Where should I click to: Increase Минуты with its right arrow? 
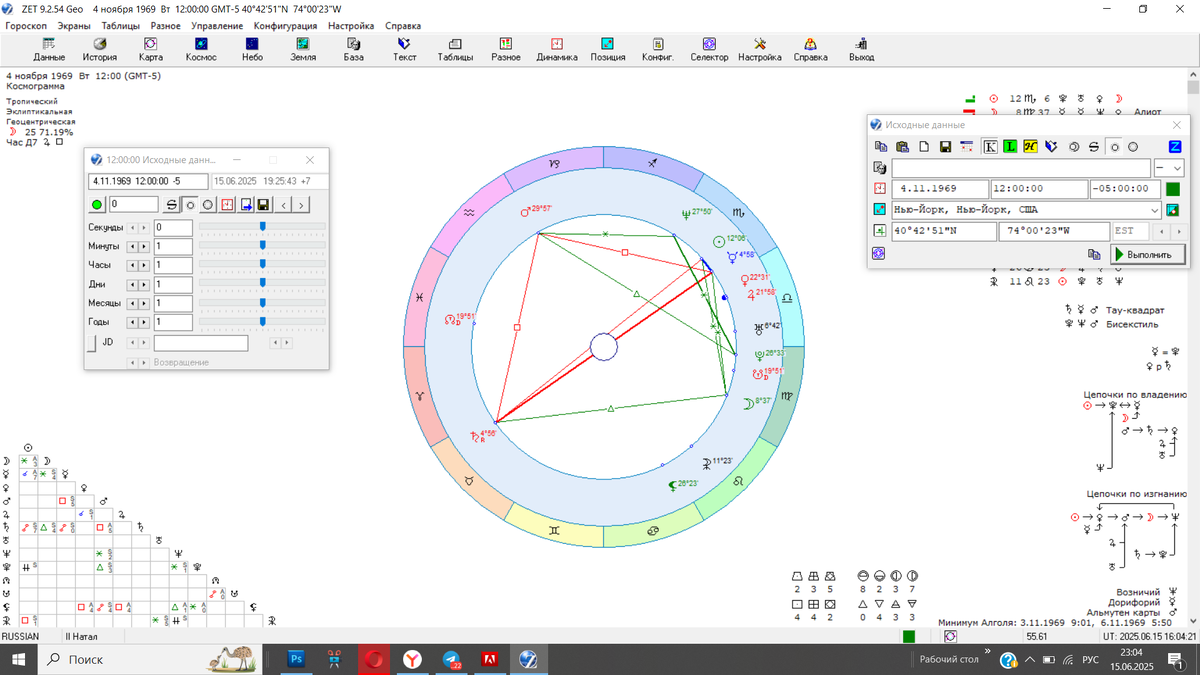144,246
